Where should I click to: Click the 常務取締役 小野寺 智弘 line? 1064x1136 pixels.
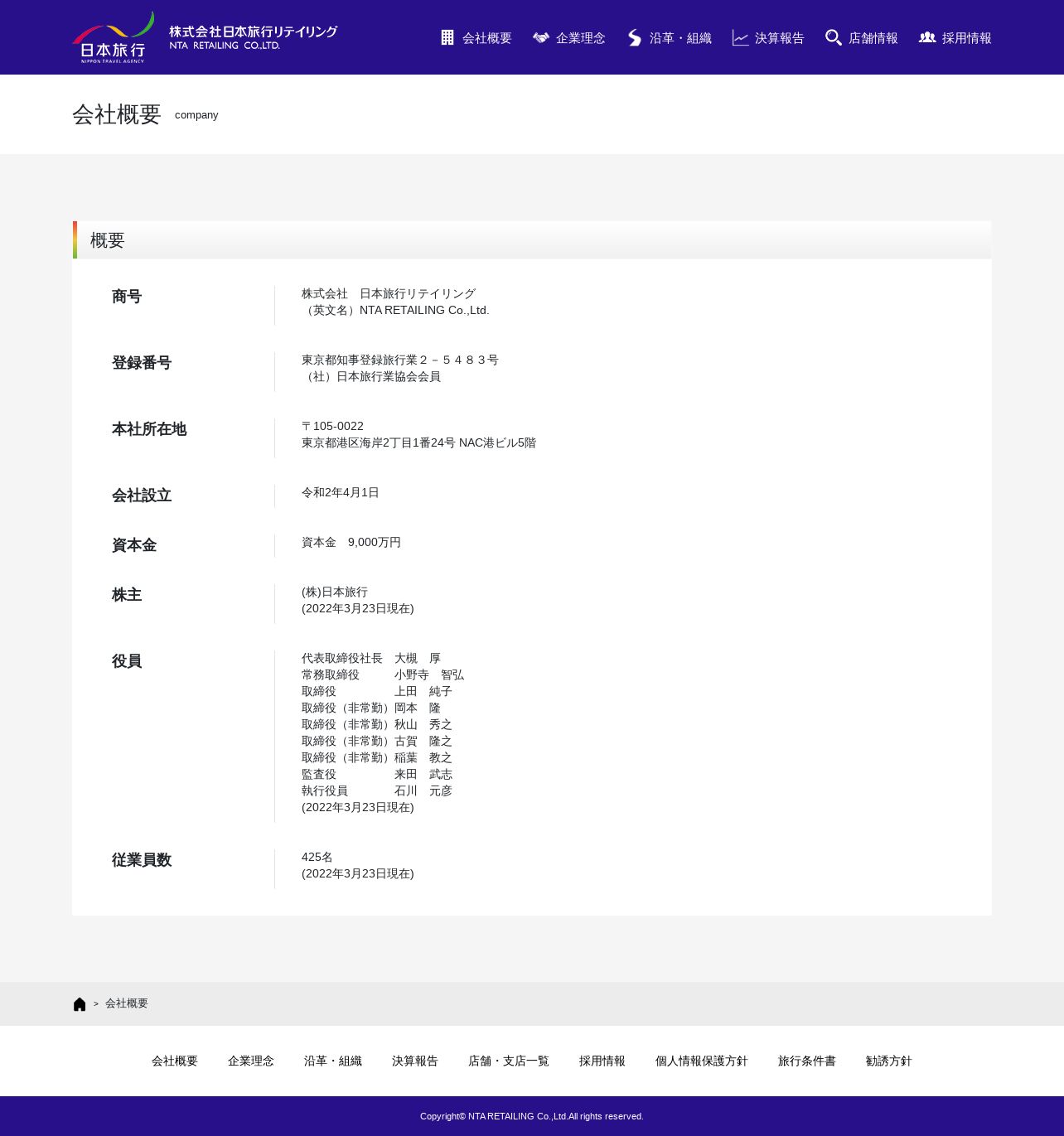[383, 674]
